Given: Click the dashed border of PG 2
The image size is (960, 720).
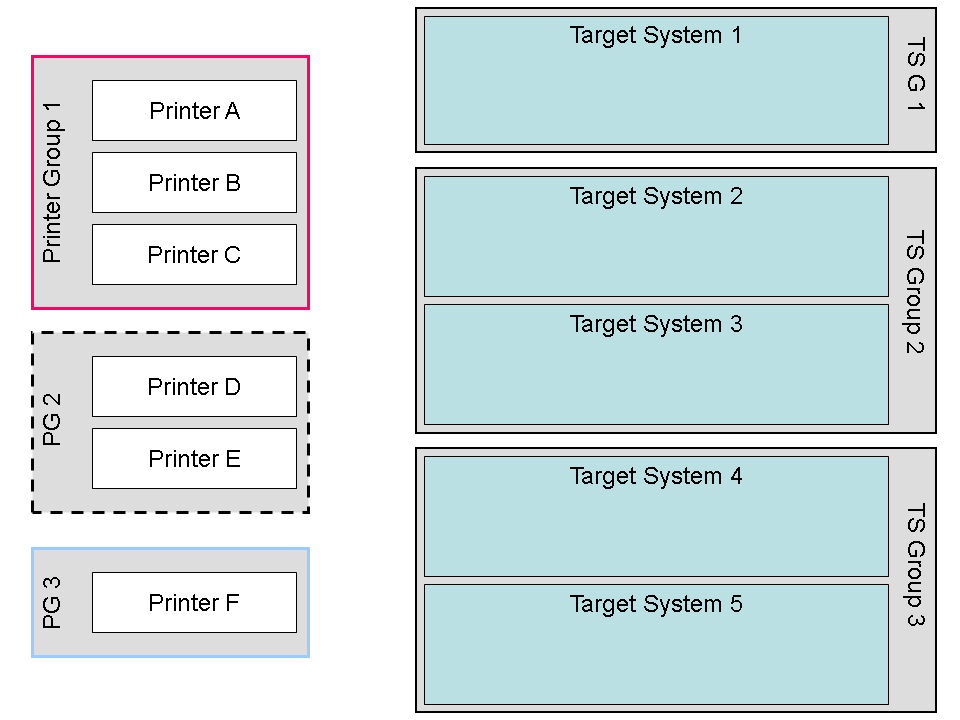Looking at the screenshot, I should click(x=170, y=333).
